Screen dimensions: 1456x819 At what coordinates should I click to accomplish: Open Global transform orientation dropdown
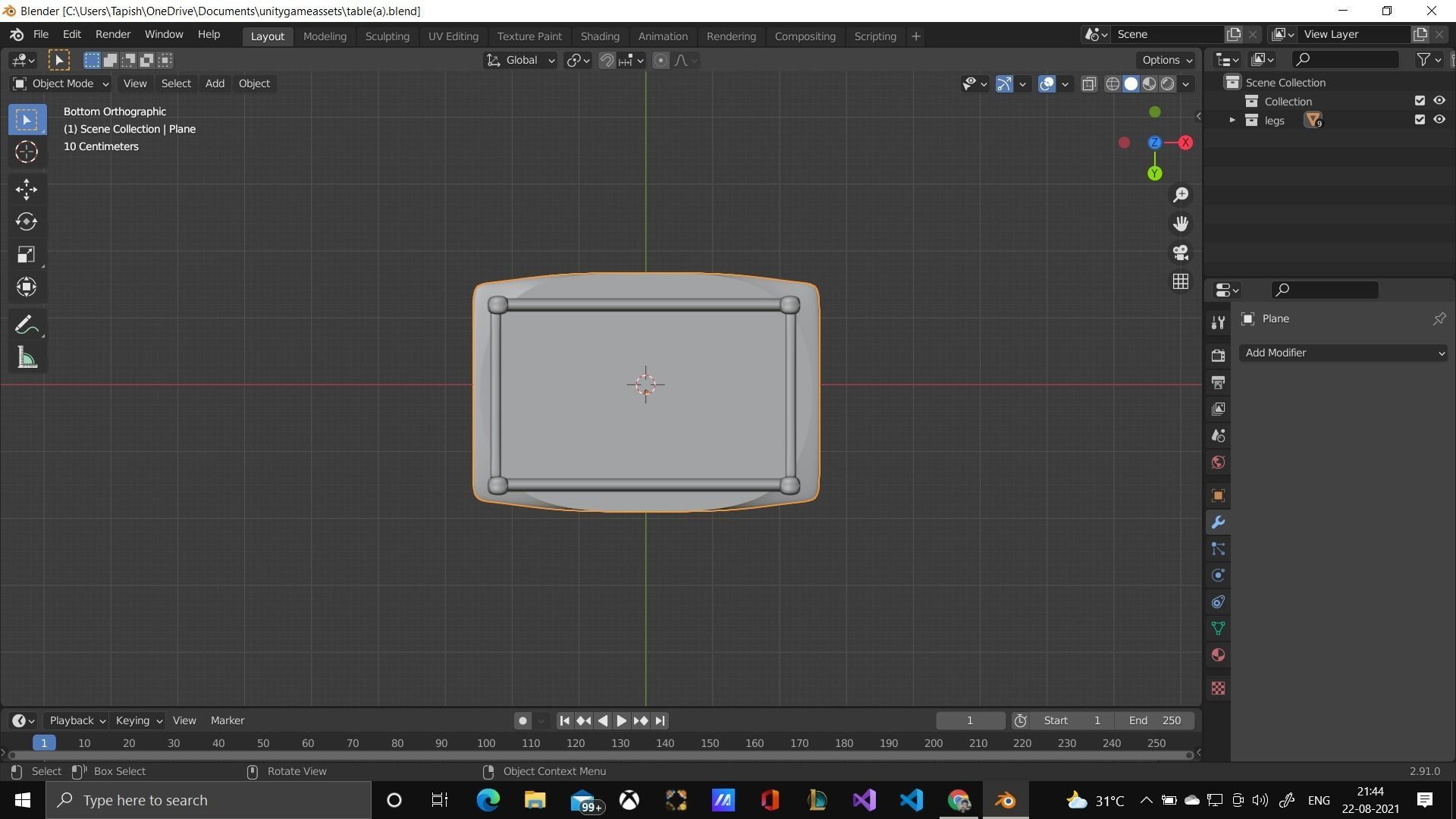(520, 61)
